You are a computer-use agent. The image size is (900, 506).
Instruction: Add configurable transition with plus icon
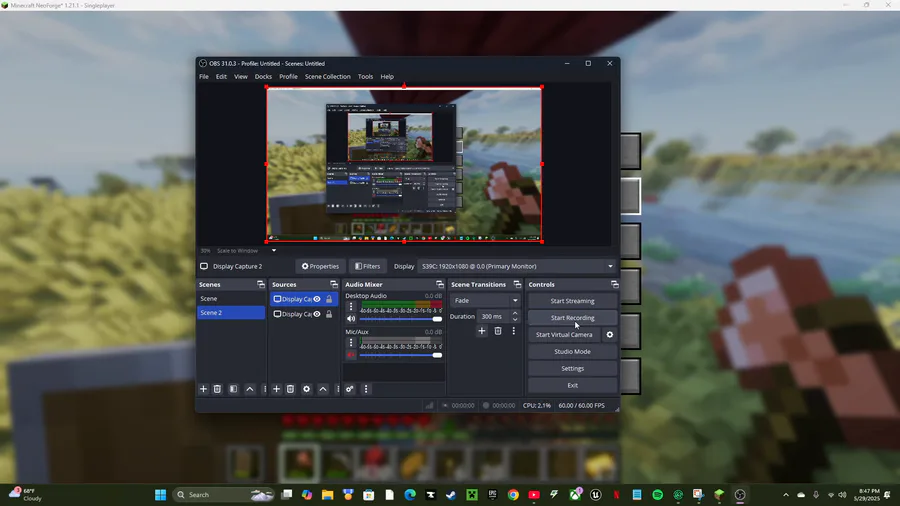pos(482,331)
